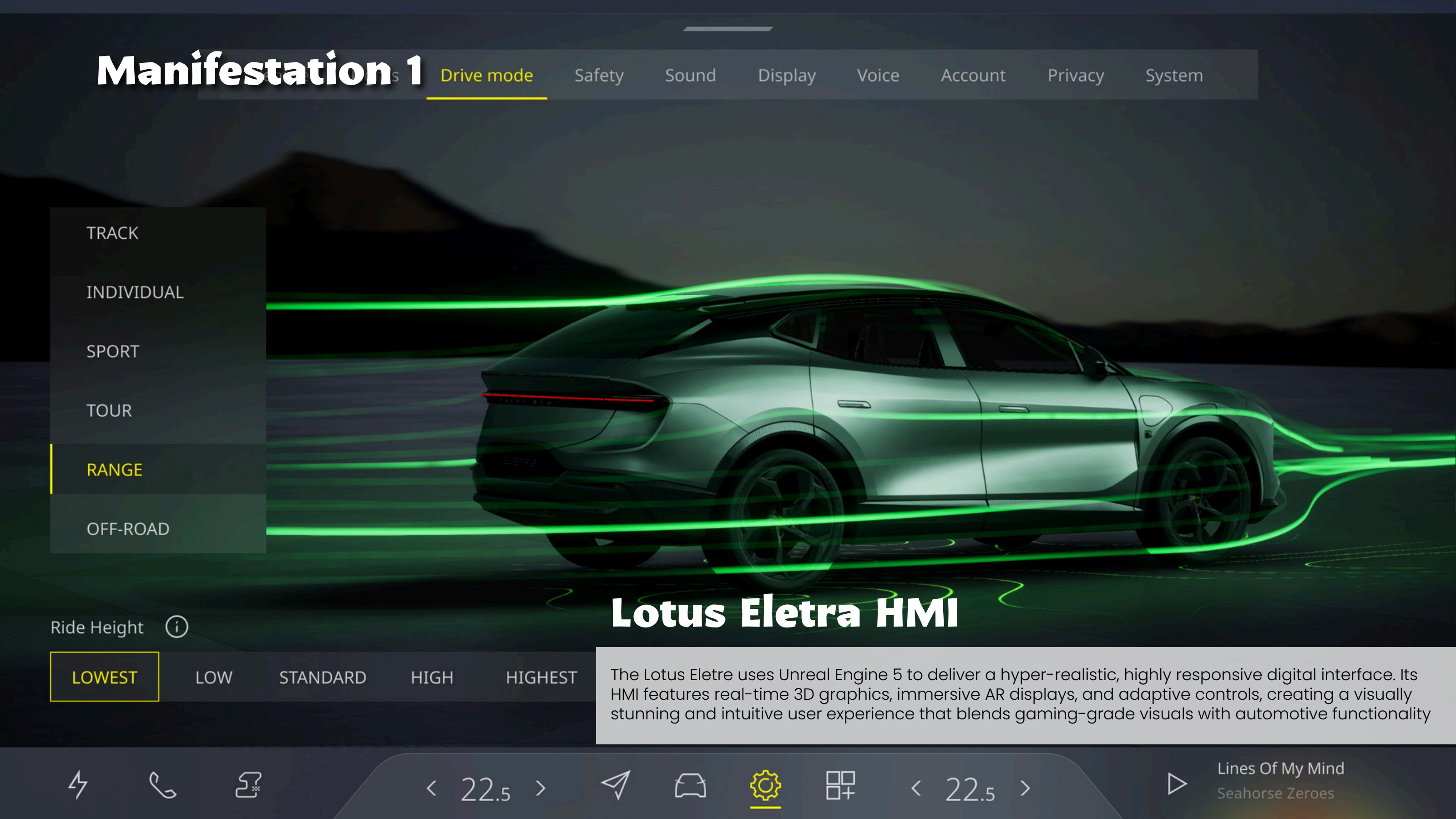Switch to the Drive mode tab
The image size is (1456, 819).
(x=487, y=75)
